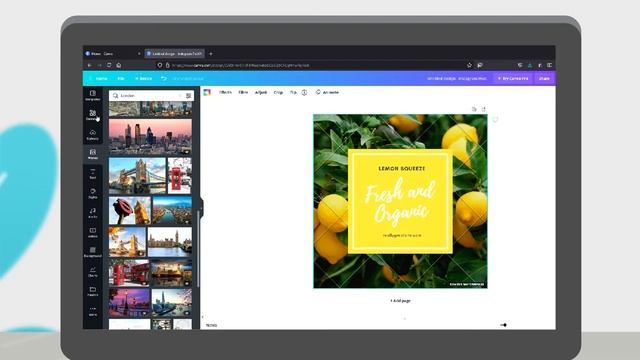This screenshot has height=360, width=640.
Task: Select the Crop option in the toolbar
Action: (278, 93)
